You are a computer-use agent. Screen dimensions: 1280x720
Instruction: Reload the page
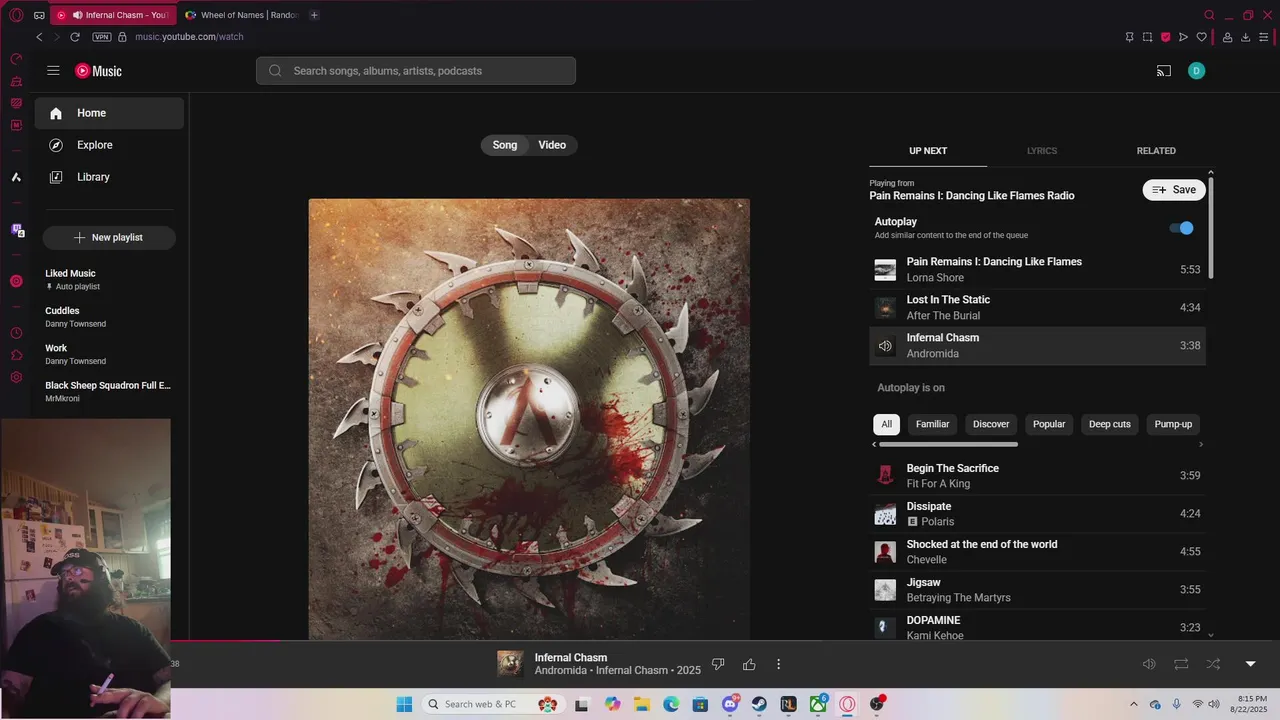click(75, 37)
